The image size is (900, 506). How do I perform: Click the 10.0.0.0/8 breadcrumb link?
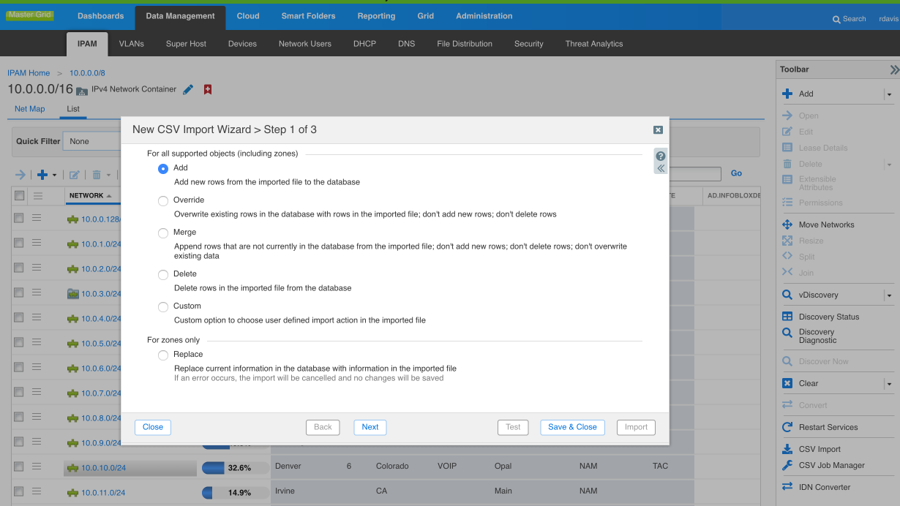[87, 73]
